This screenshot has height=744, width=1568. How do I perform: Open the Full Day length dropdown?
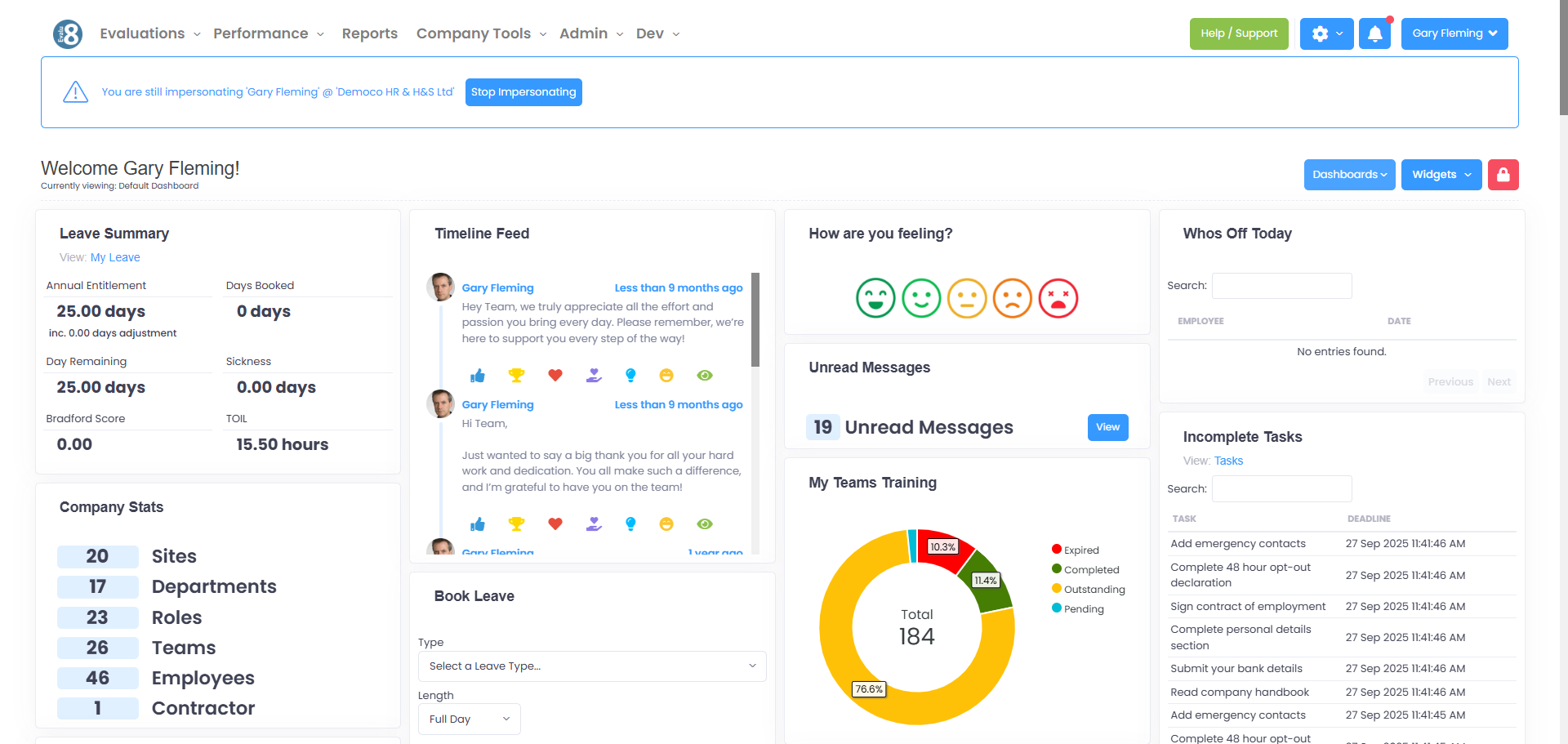click(x=470, y=719)
